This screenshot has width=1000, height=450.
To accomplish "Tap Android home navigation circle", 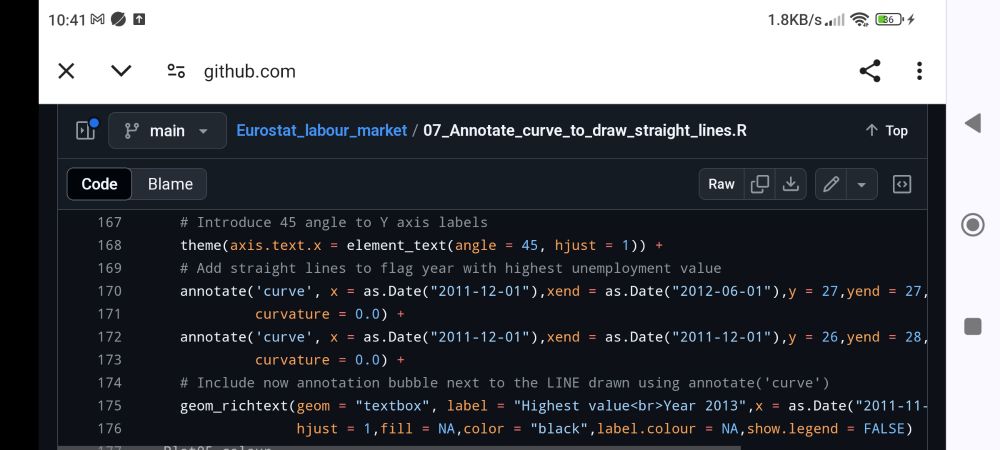I will point(973,225).
